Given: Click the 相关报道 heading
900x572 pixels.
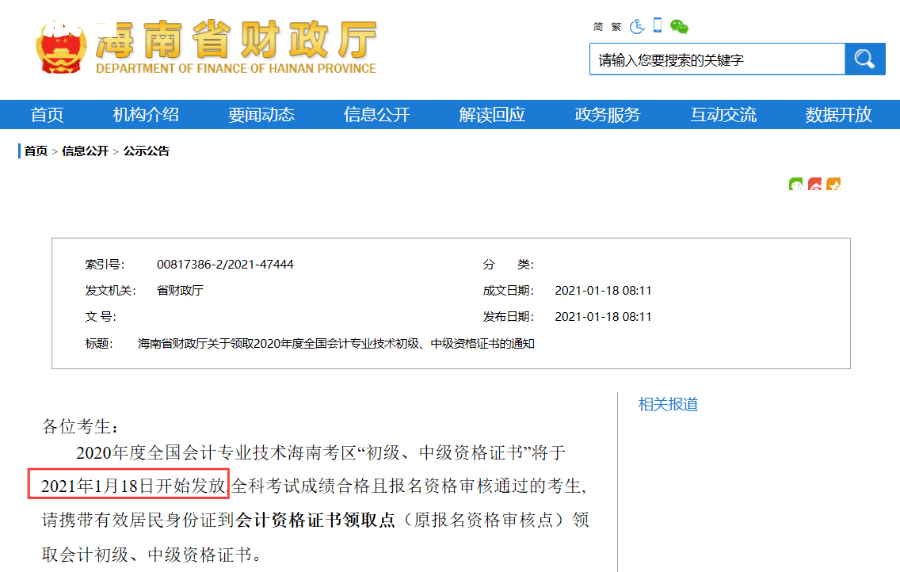Looking at the screenshot, I should pyautogui.click(x=668, y=404).
